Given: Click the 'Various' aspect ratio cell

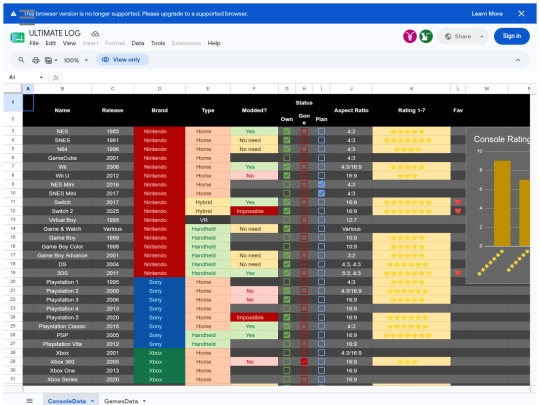Looking at the screenshot, I should pos(351,229).
